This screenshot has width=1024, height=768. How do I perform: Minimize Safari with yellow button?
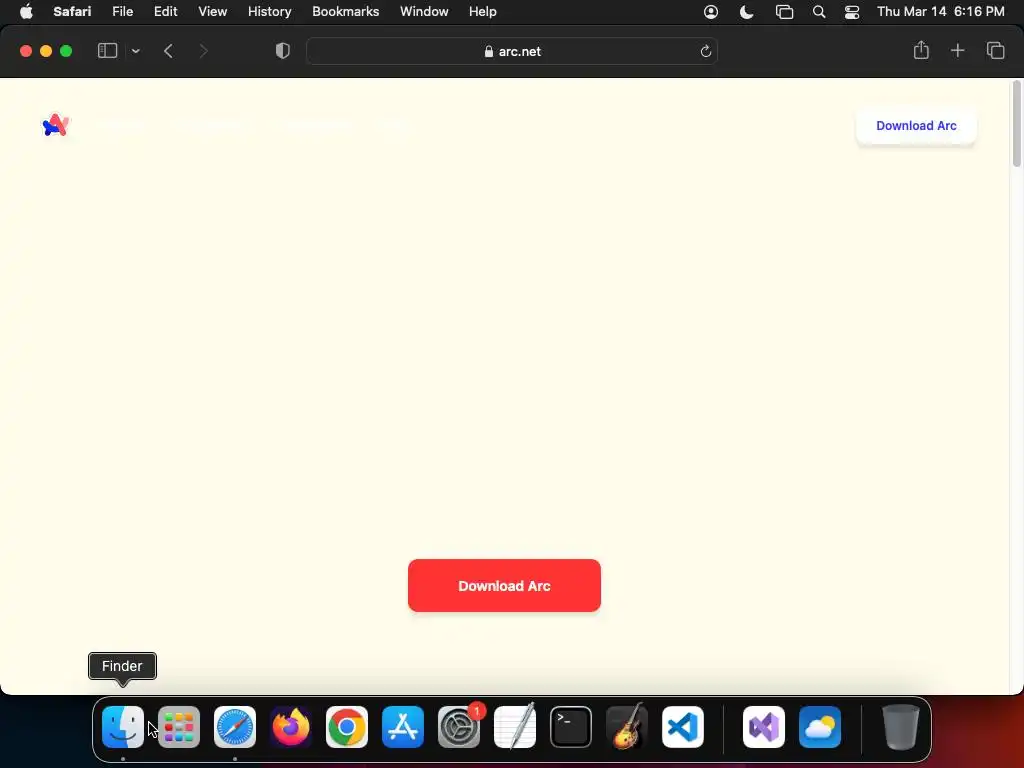click(46, 51)
